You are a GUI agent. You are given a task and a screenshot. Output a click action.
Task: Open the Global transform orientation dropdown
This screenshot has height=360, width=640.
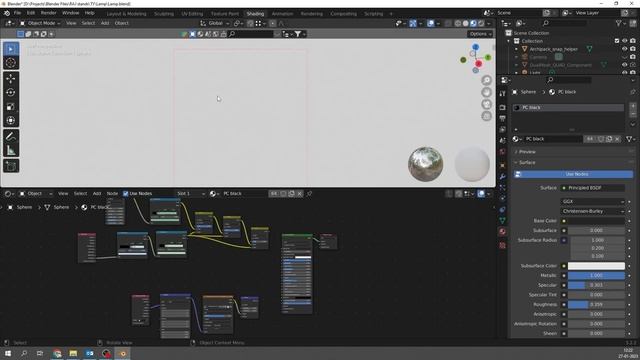(x=215, y=23)
